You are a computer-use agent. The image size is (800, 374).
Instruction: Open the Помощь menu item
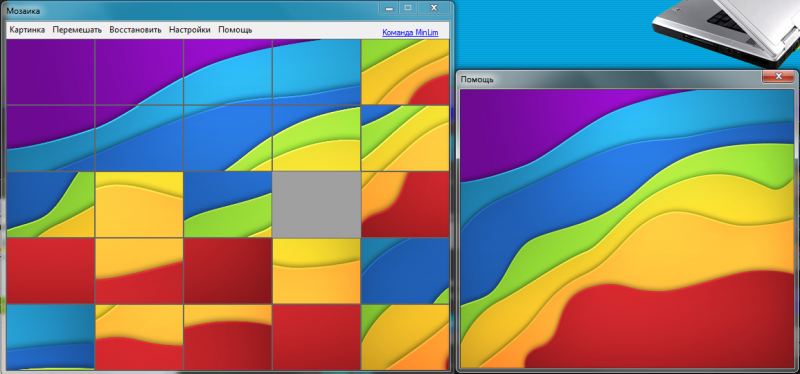coord(235,30)
